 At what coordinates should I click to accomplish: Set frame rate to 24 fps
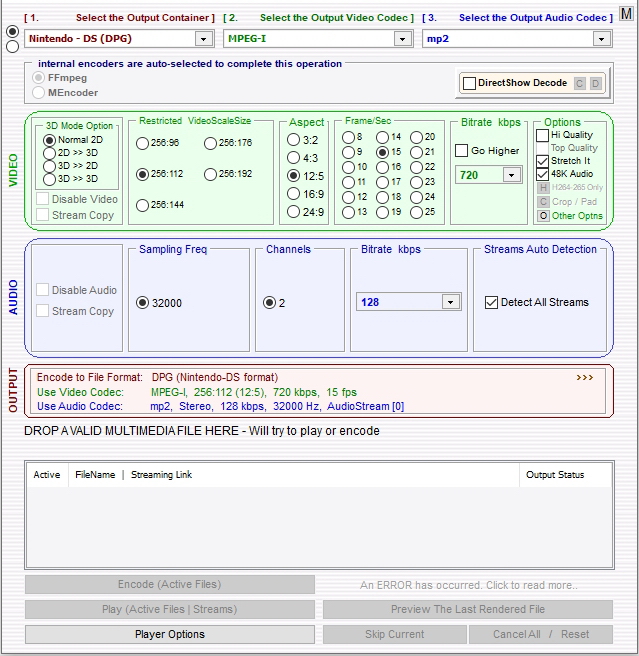pyautogui.click(x=416, y=197)
